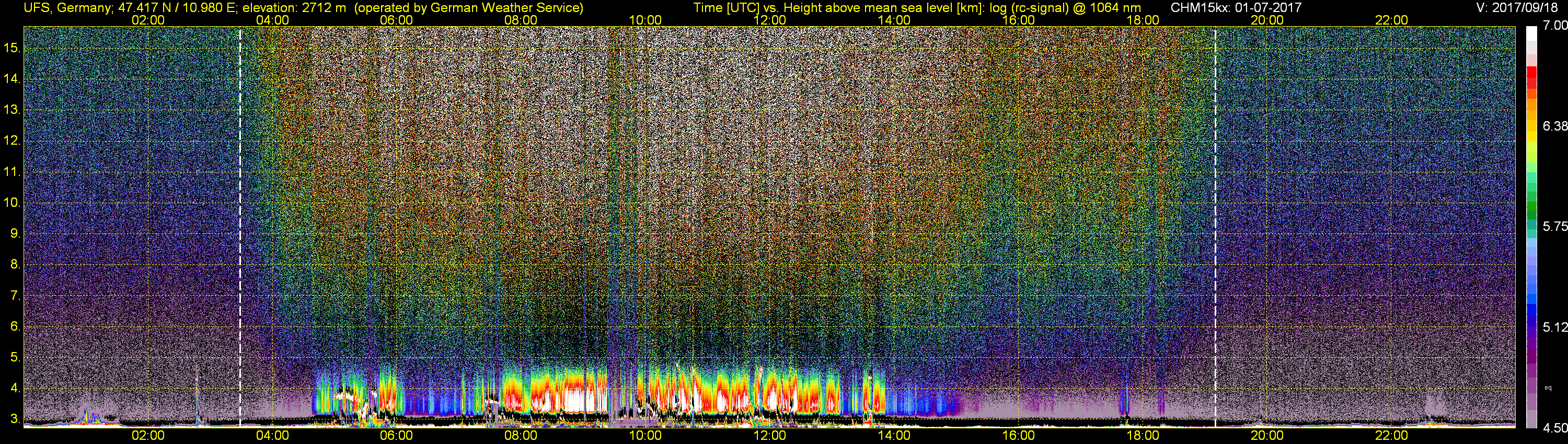Click the small 'eq' marker on color scale
This screenshot has height=444, width=1568.
click(1548, 388)
